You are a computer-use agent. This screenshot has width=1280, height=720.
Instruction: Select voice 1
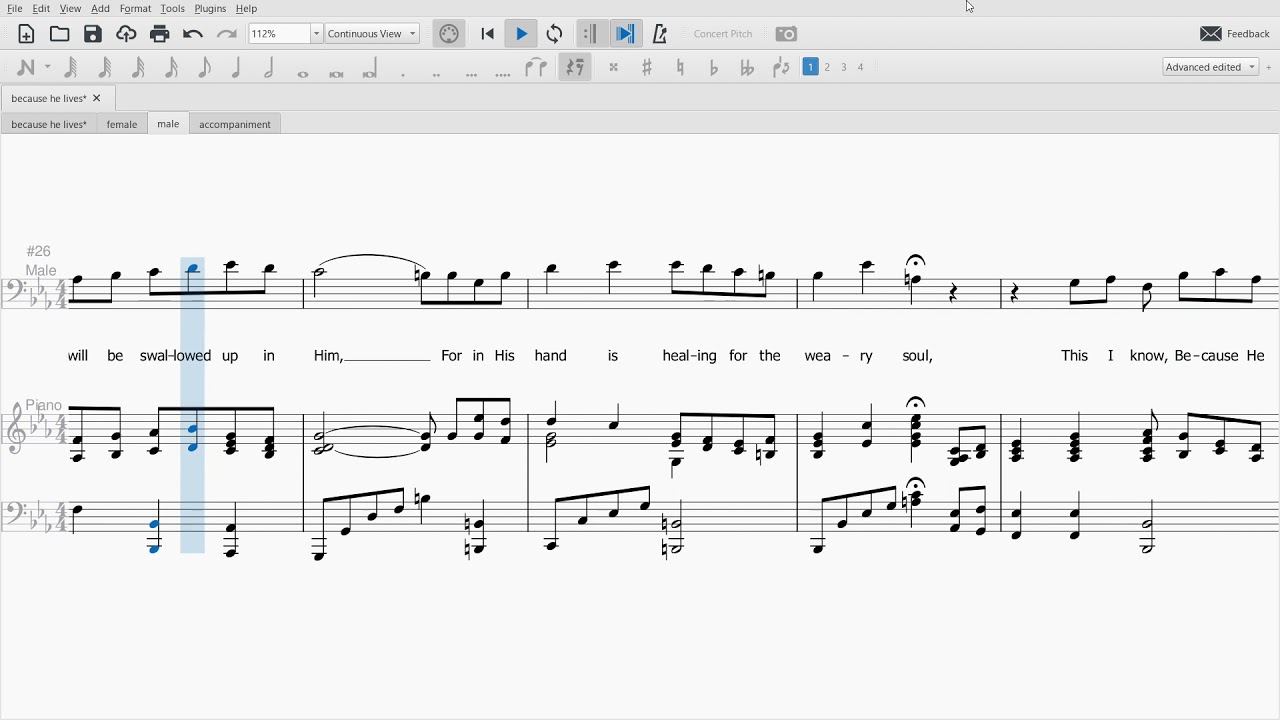(x=811, y=67)
